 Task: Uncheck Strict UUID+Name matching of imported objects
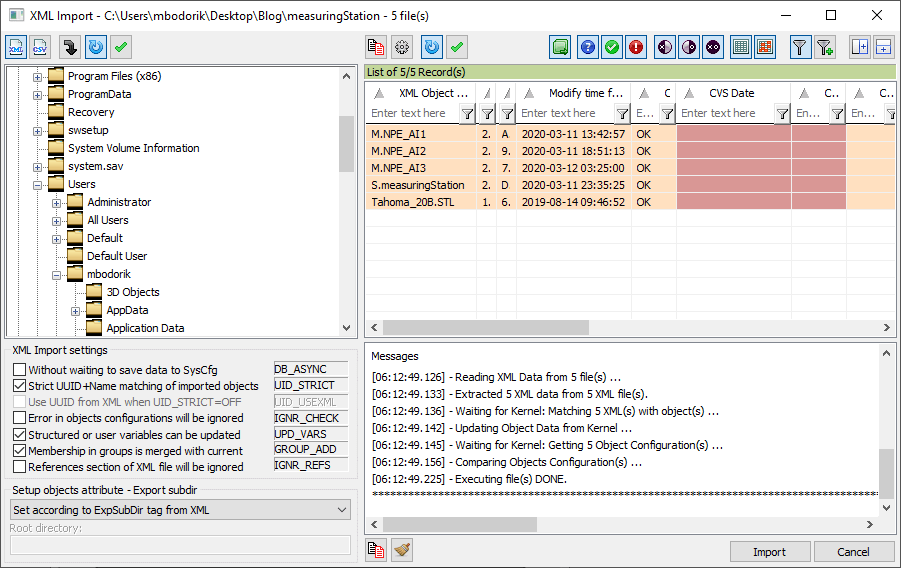(20, 386)
